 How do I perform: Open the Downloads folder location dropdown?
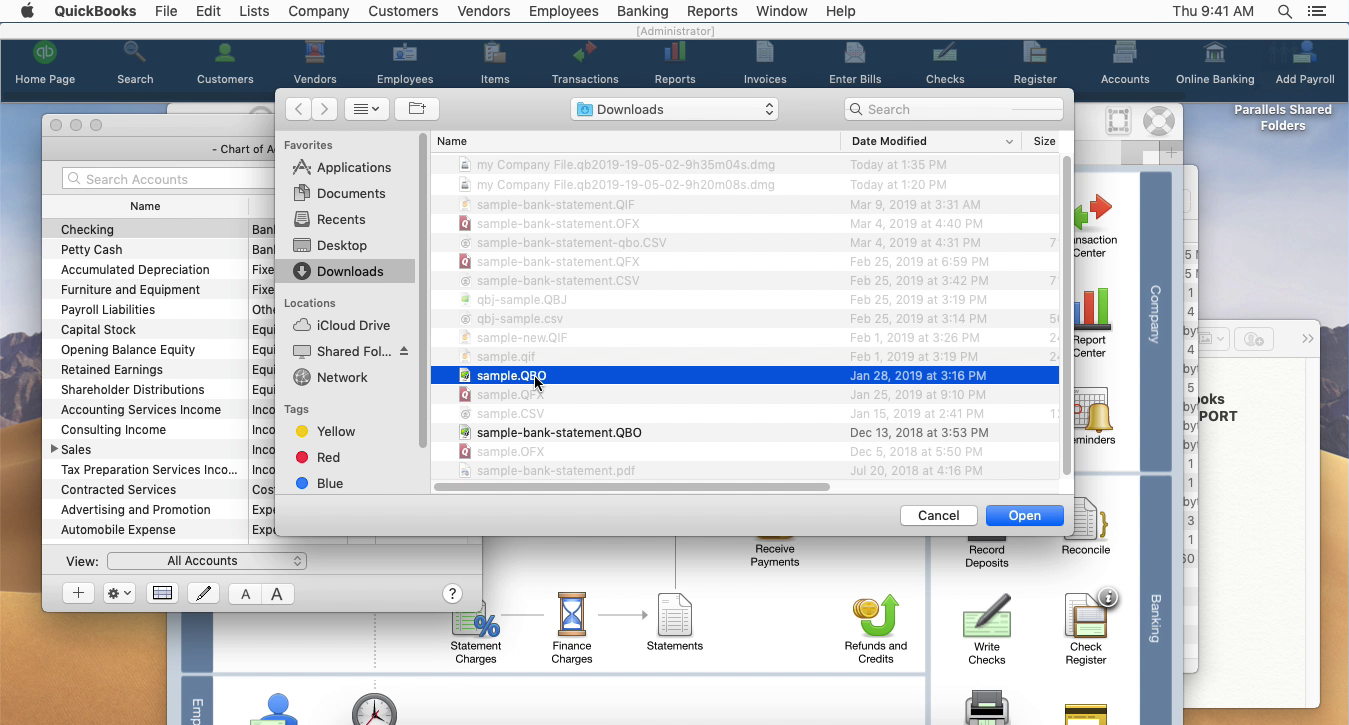(x=675, y=109)
